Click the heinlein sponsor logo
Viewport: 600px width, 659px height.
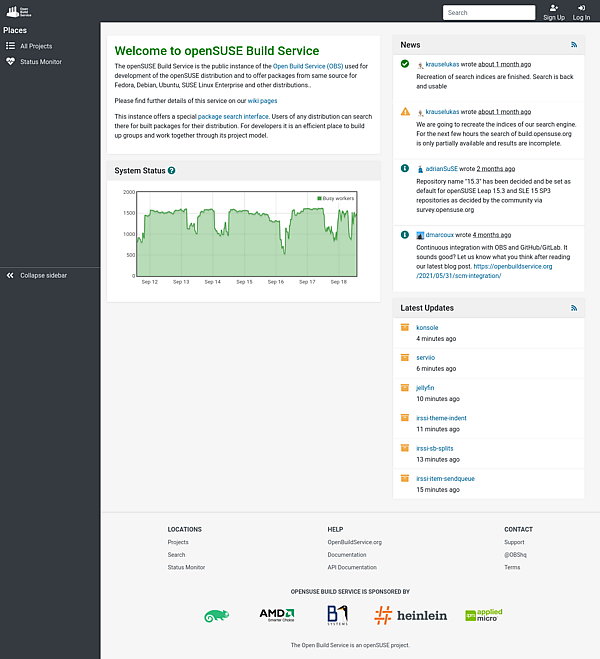[411, 616]
